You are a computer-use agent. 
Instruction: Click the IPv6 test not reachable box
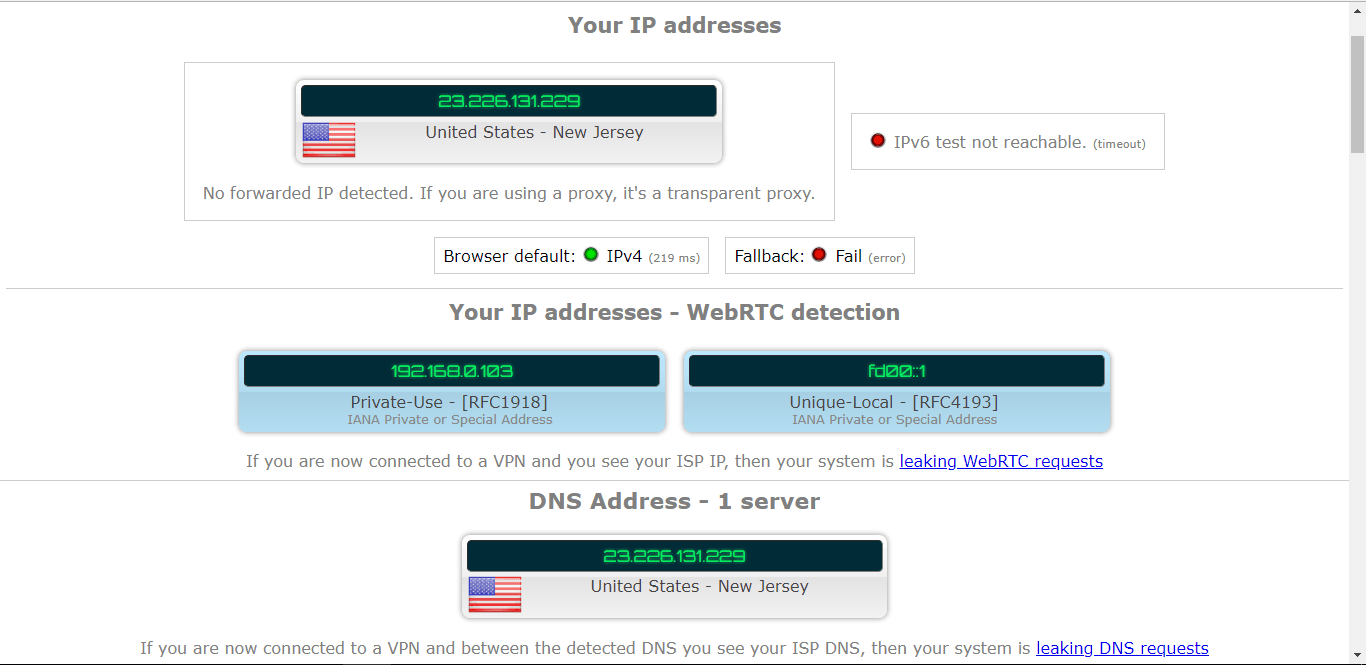pos(1008,141)
